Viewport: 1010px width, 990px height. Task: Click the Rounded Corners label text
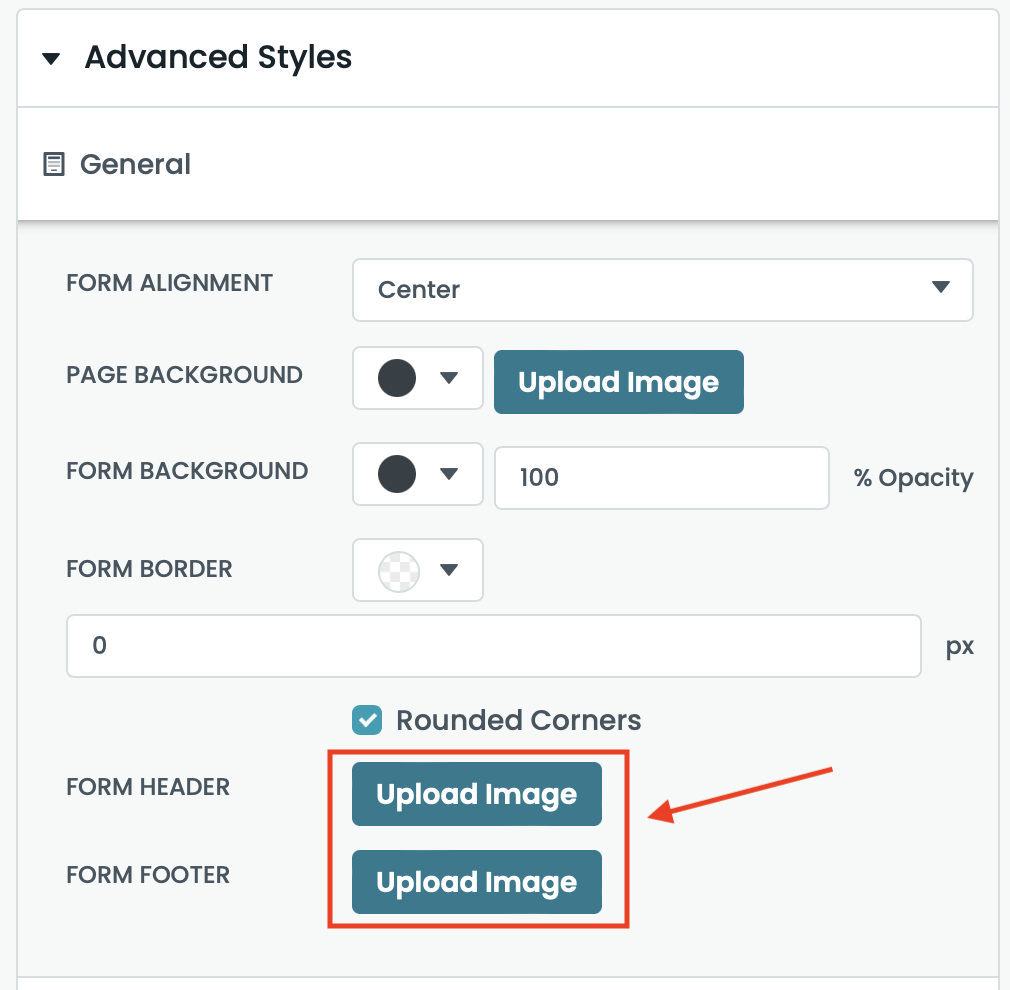[x=518, y=720]
